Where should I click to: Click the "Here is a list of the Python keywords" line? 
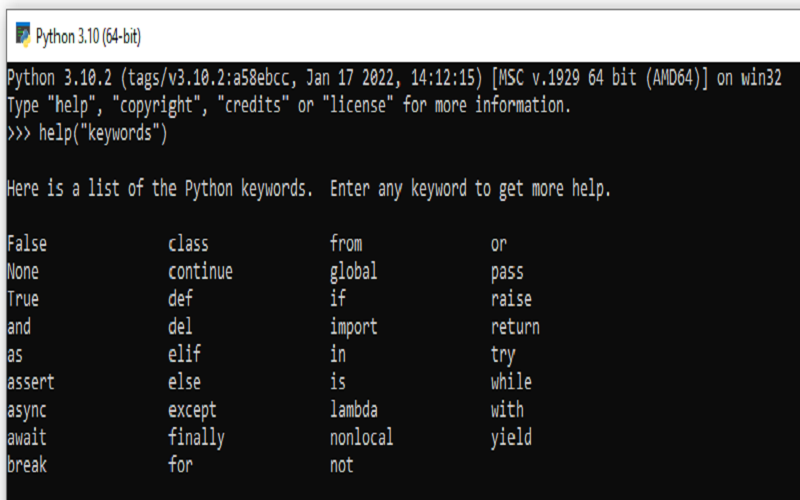[x=309, y=189]
